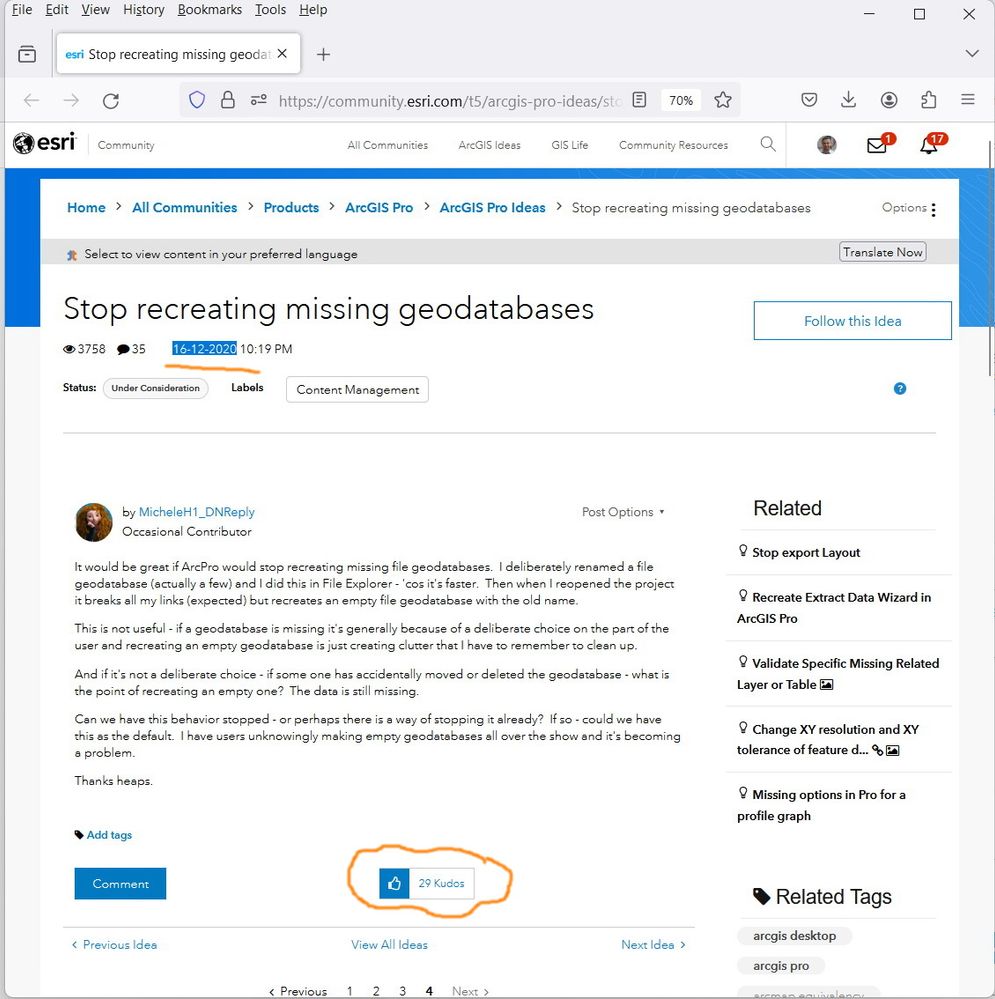This screenshot has width=995, height=999.
Task: Click the Comment button
Action: point(120,884)
